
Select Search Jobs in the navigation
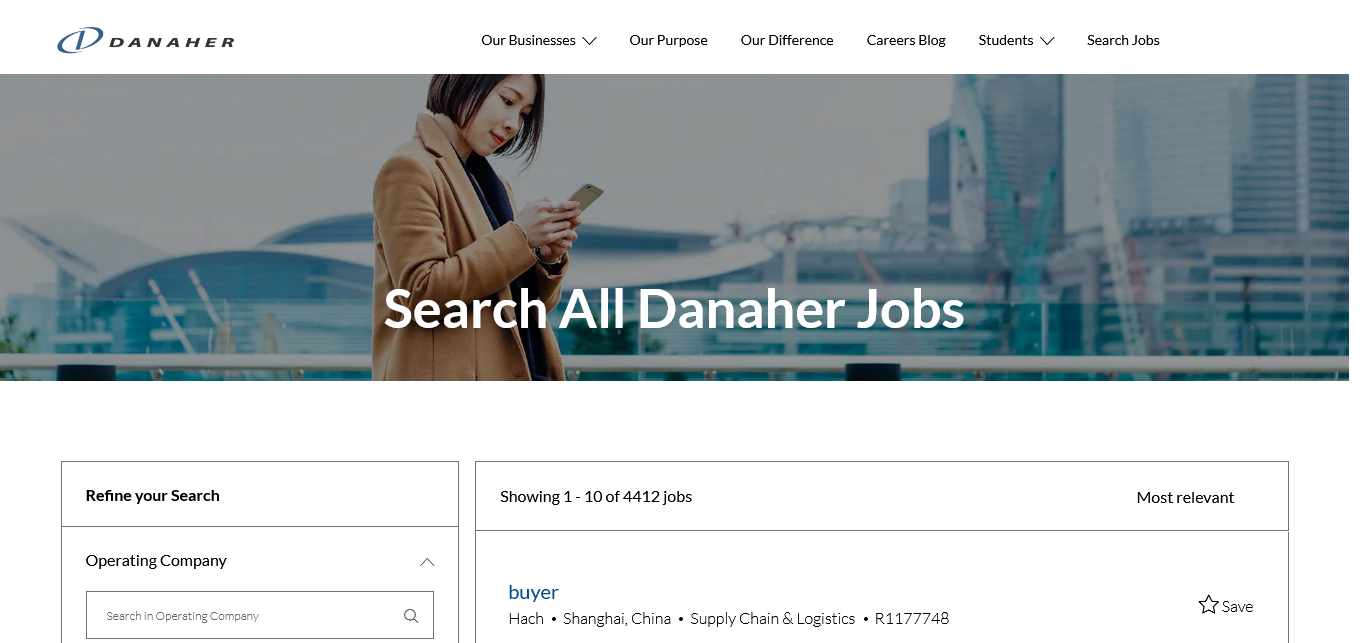(x=1123, y=41)
